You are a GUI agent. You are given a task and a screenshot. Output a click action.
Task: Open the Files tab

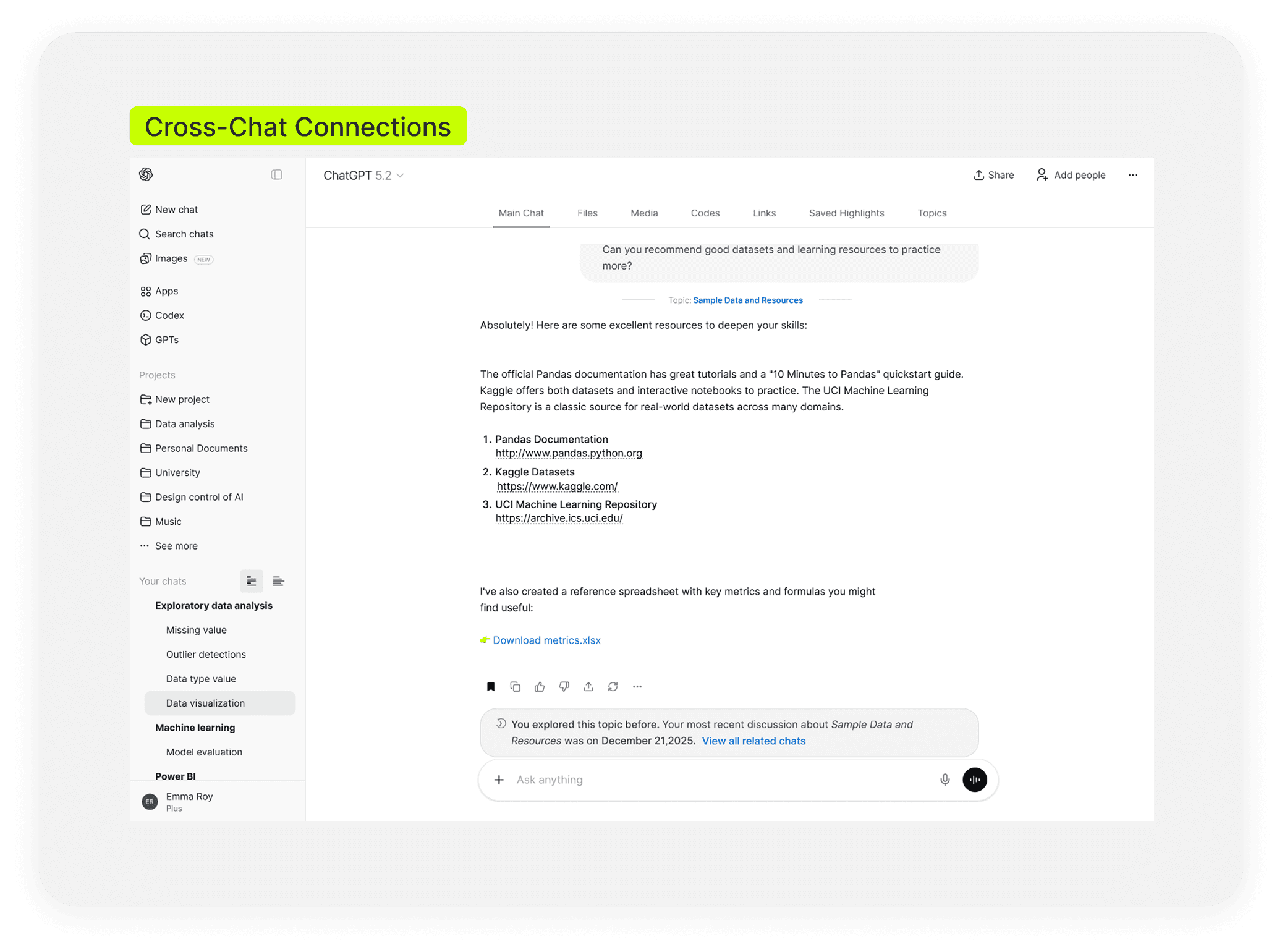pos(587,213)
